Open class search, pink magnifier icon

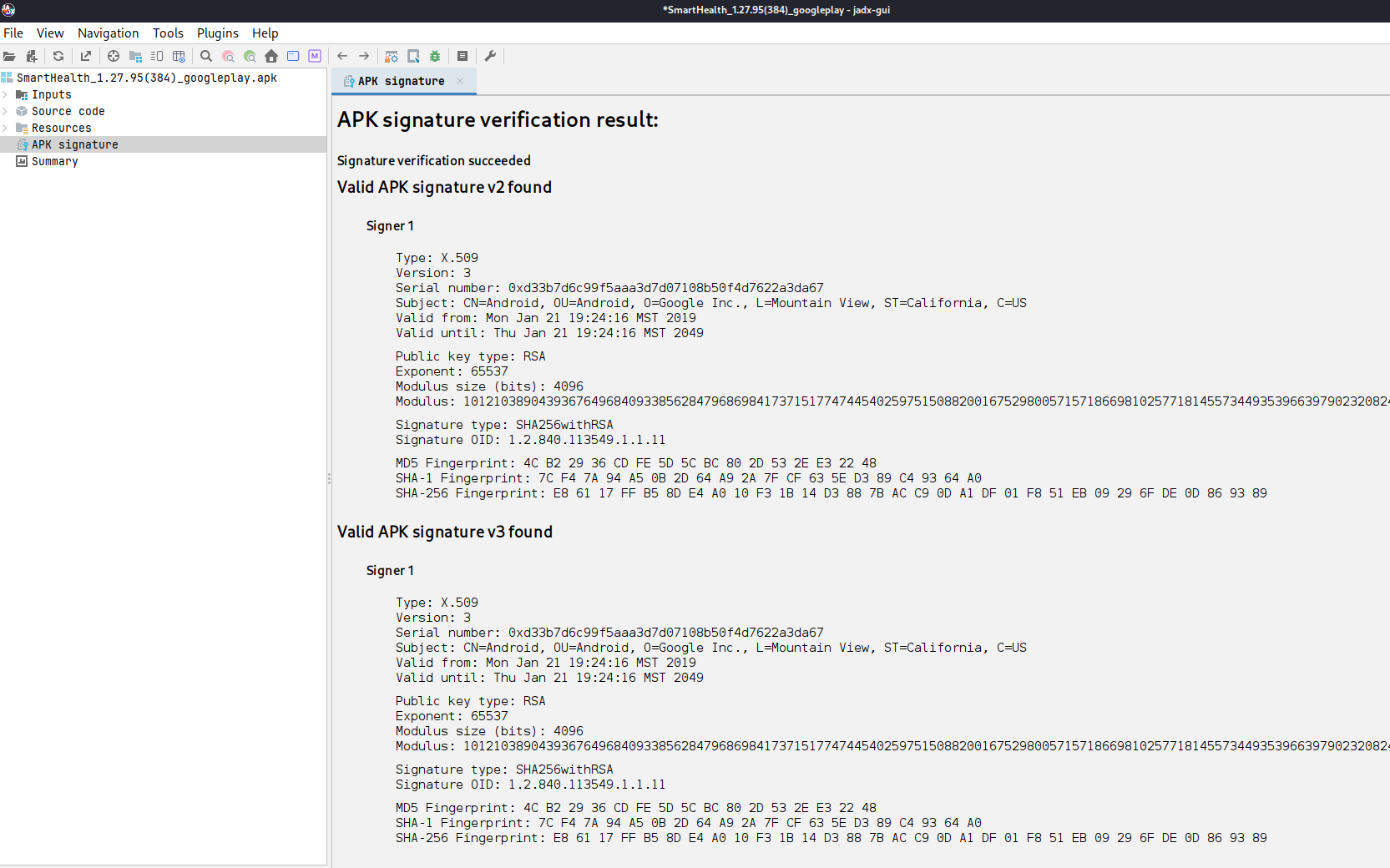pyautogui.click(x=228, y=56)
